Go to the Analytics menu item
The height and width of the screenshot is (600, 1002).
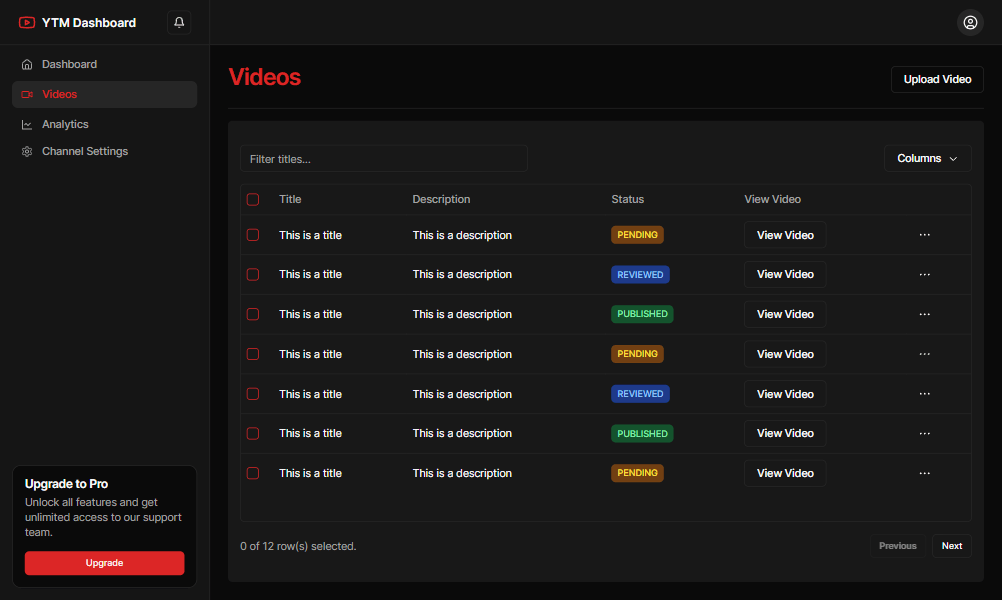click(x=65, y=124)
